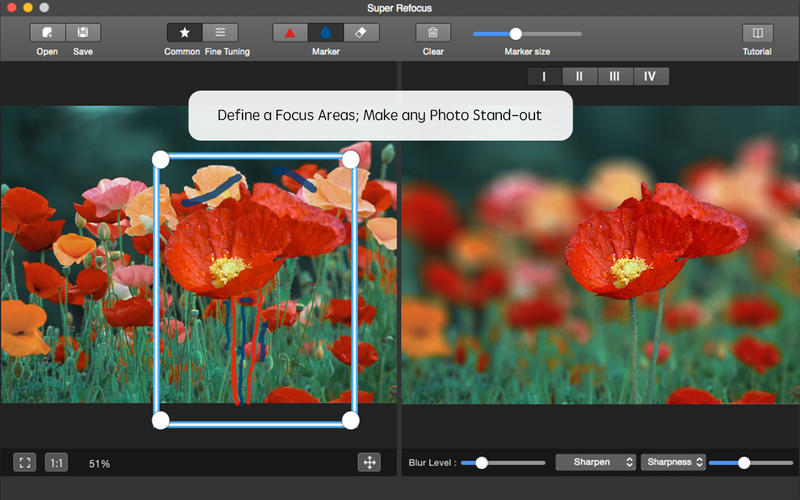Viewport: 800px width, 500px height.
Task: Clear markers with the trash icon
Action: 433,33
